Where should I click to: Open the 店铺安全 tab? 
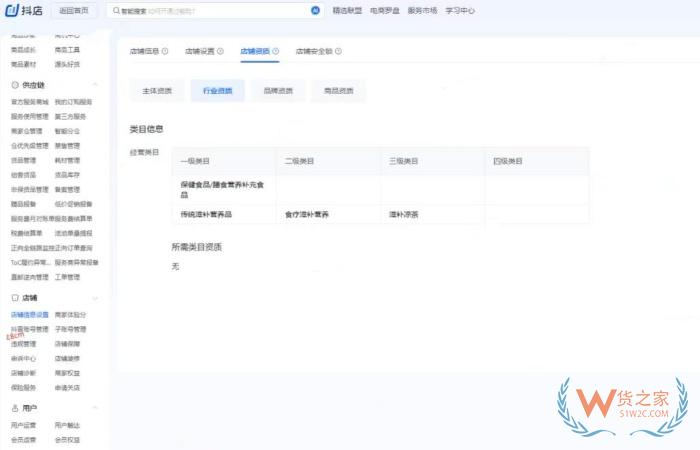314,51
